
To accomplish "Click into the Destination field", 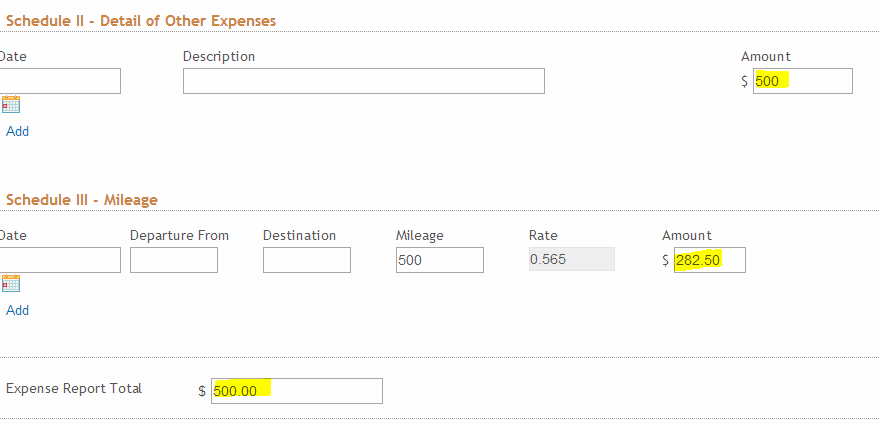I will [x=307, y=260].
